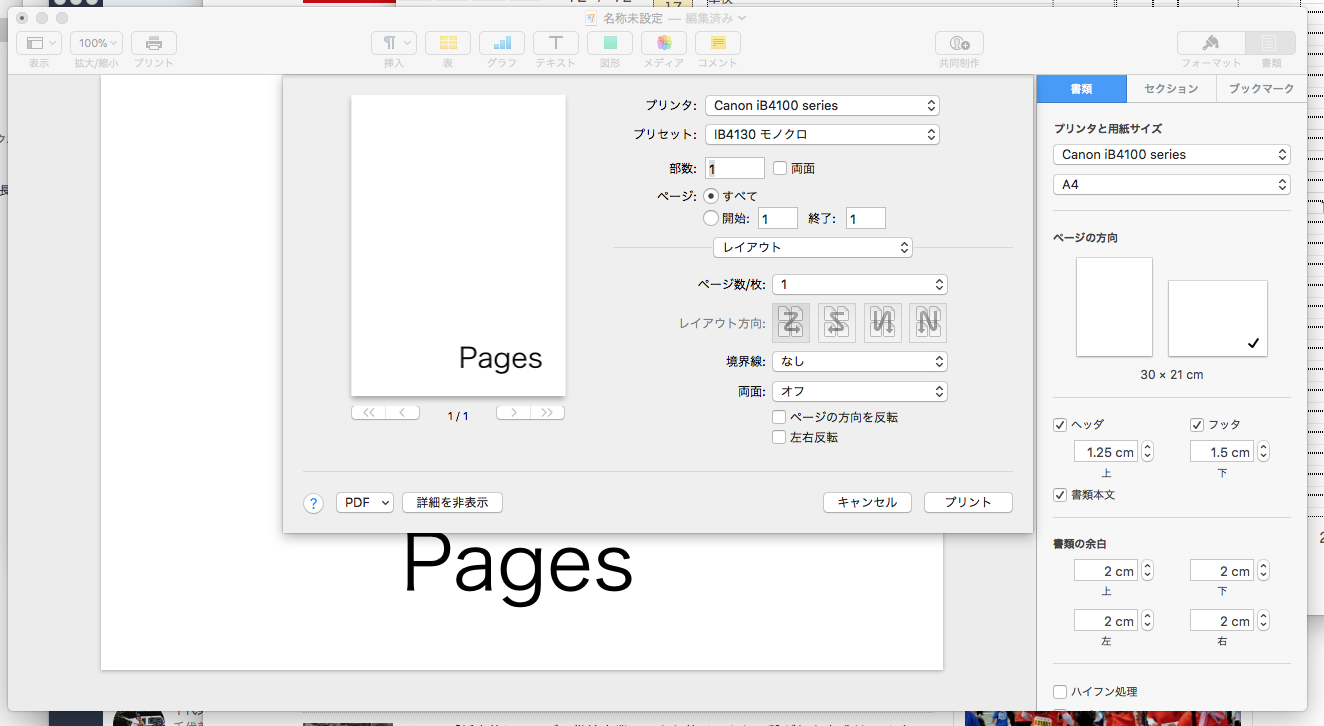This screenshot has width=1324, height=726.
Task: Open the プリセット dropdown
Action: pyautogui.click(x=822, y=134)
